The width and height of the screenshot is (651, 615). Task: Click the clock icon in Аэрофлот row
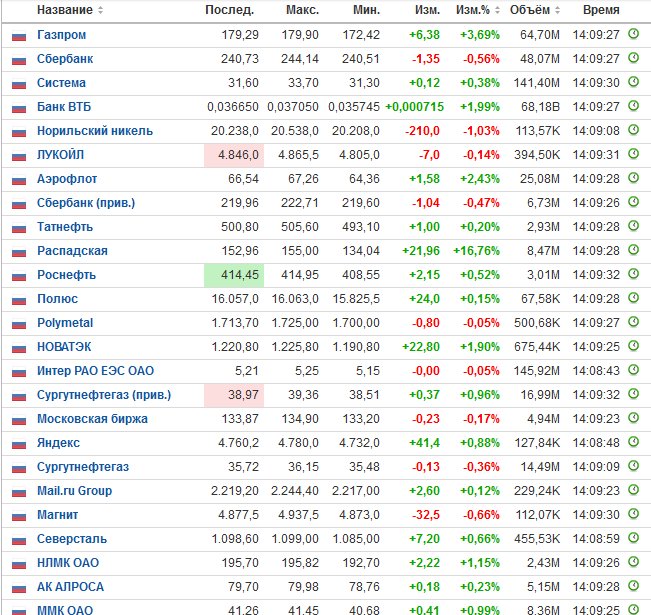click(x=634, y=178)
